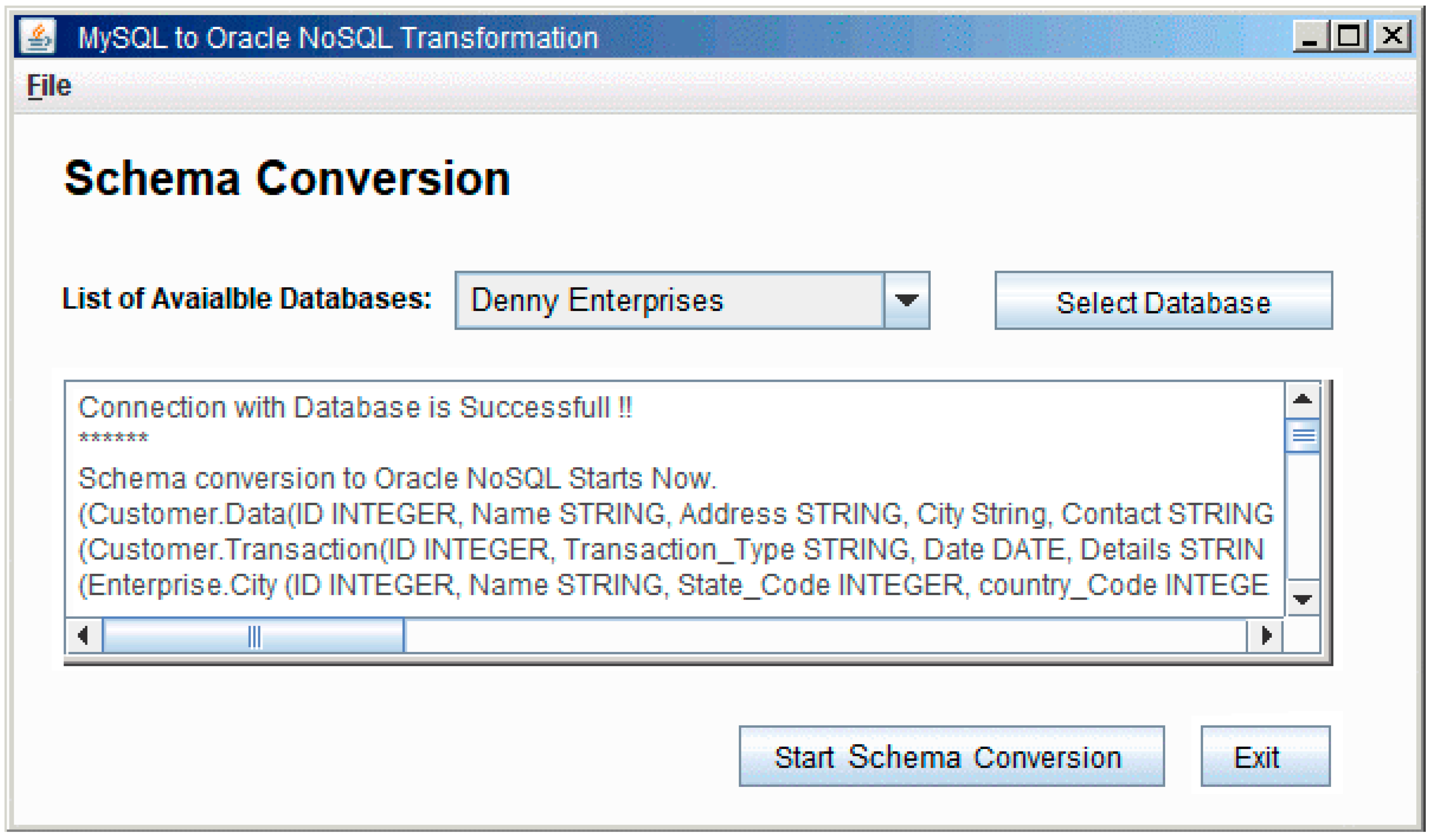Minimize the transformation window
Viewport: 1432px width, 840px height.
[x=1311, y=36]
